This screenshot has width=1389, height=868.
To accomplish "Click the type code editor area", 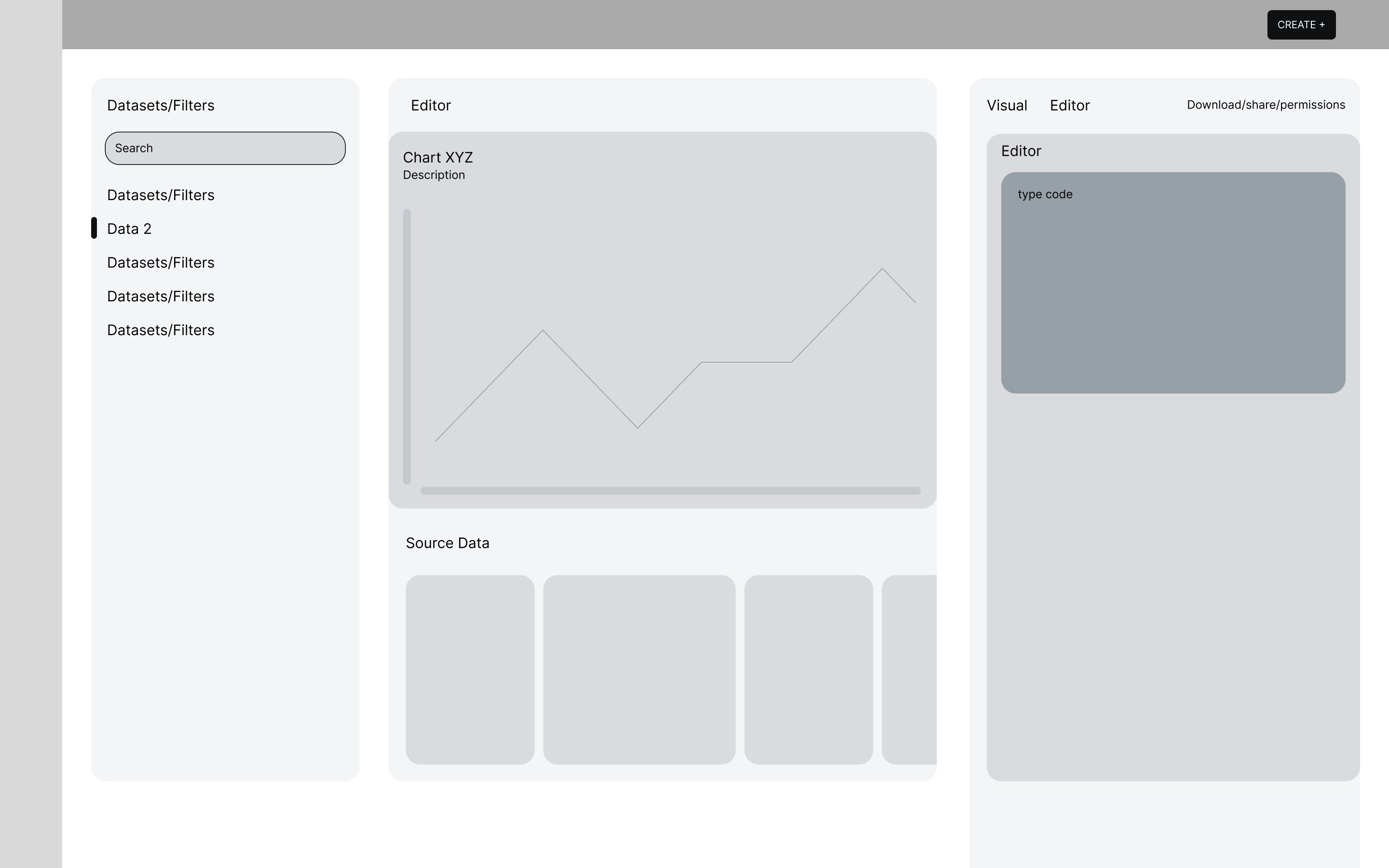I will tap(1172, 283).
